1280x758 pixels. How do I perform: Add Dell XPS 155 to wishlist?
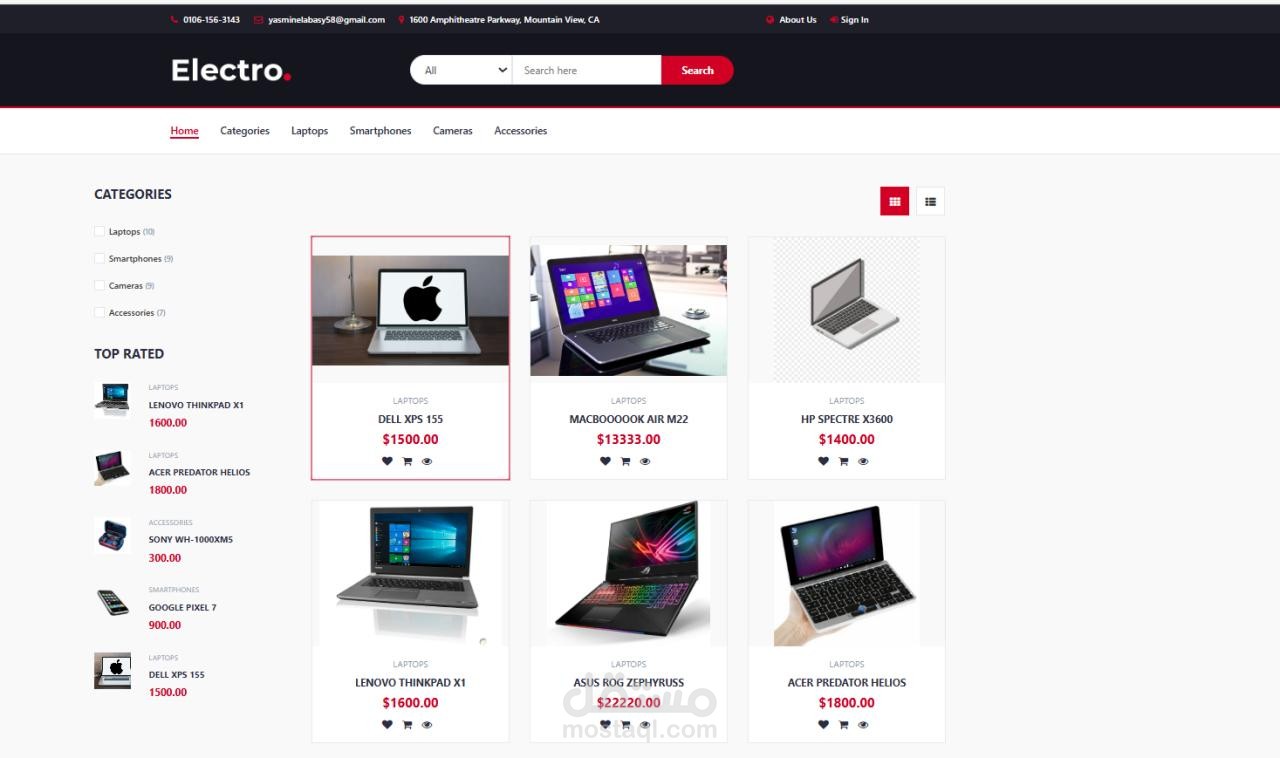[387, 461]
